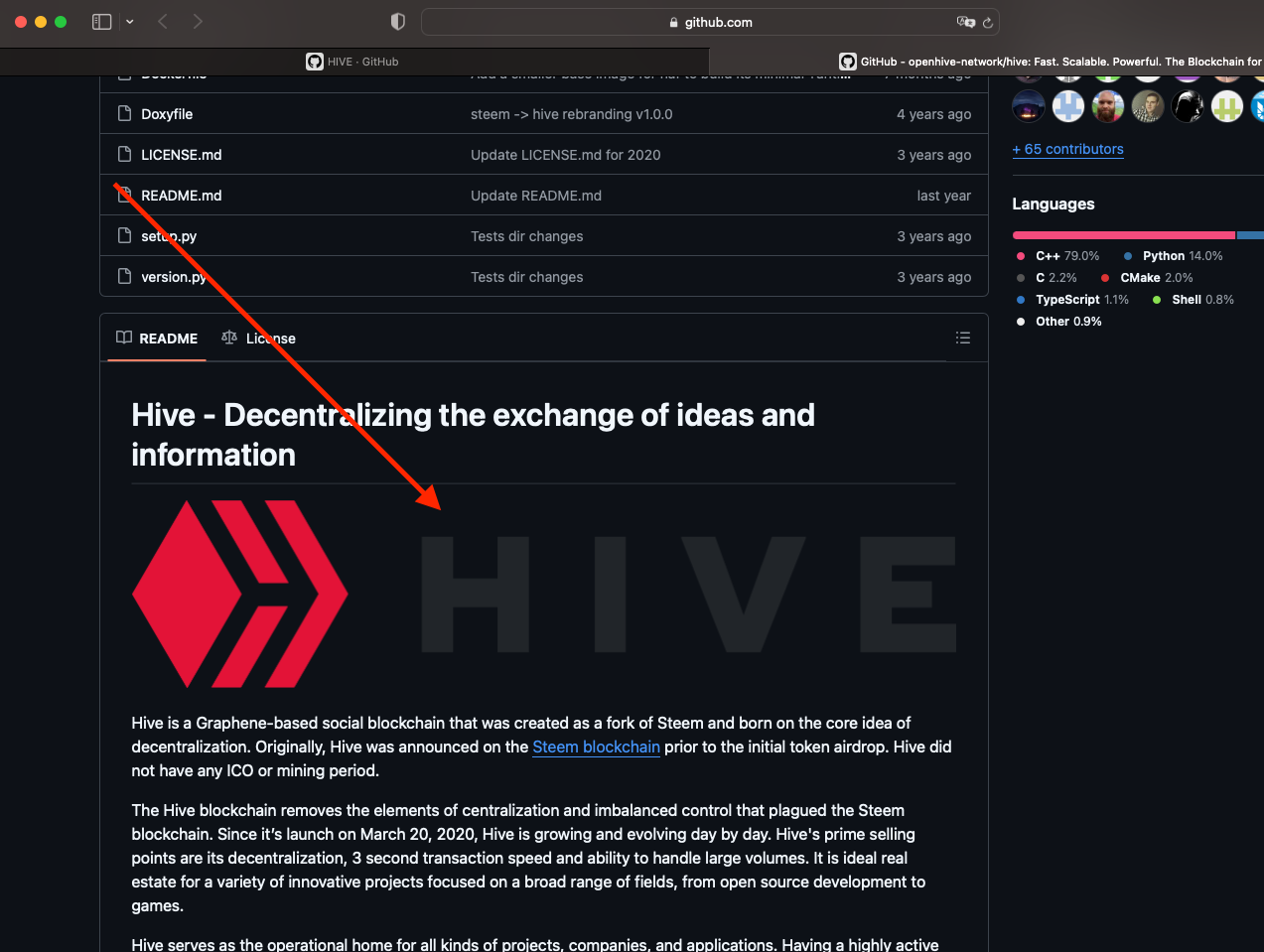
Task: Open the sidebar options dropdown chevron
Action: point(130,22)
